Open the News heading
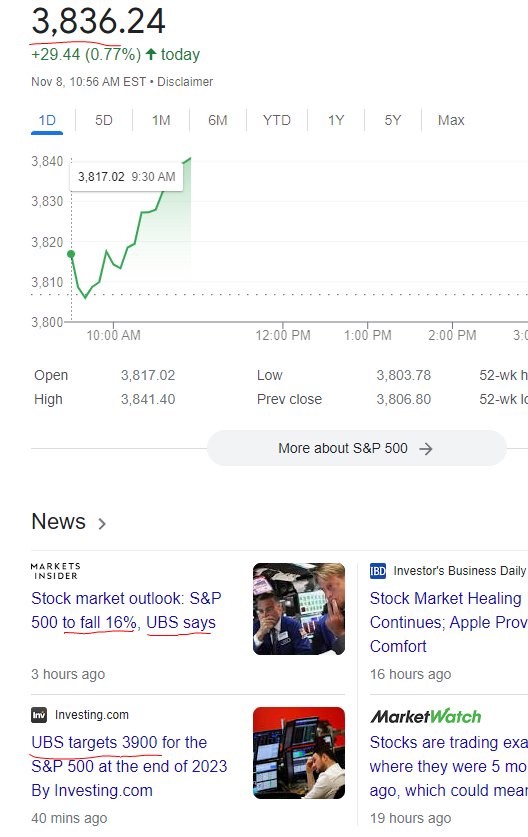Screen dimensions: 528x837 point(58,522)
